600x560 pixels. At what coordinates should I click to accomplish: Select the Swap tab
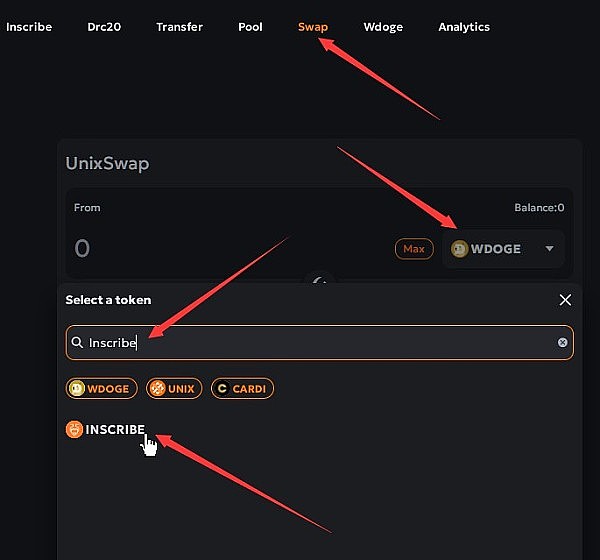313,27
